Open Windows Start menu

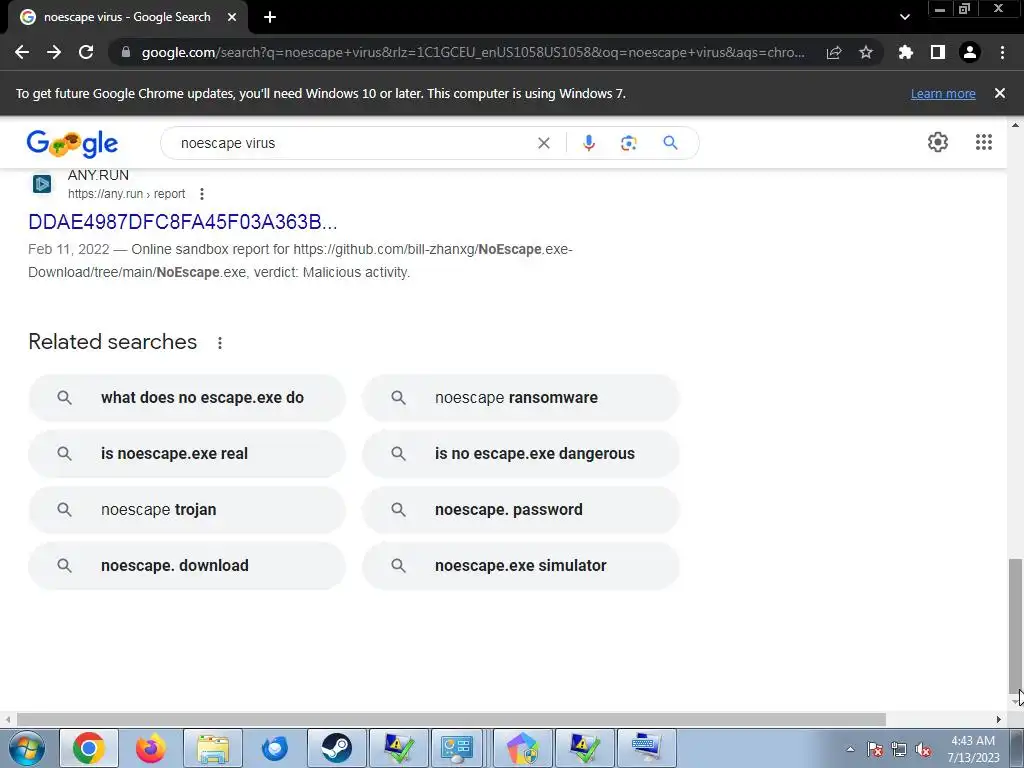(27, 748)
